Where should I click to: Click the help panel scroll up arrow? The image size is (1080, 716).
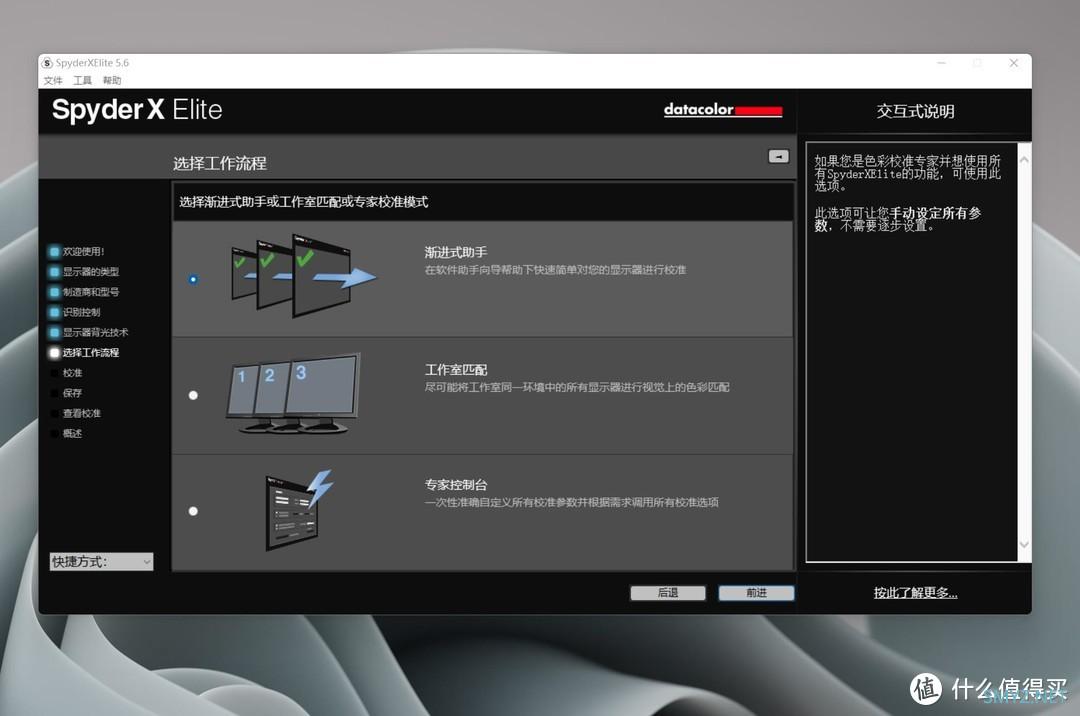tap(1024, 160)
